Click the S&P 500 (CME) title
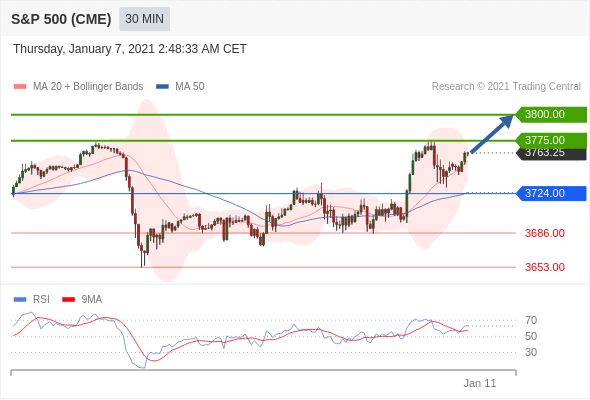This screenshot has width=590, height=400. [61, 19]
